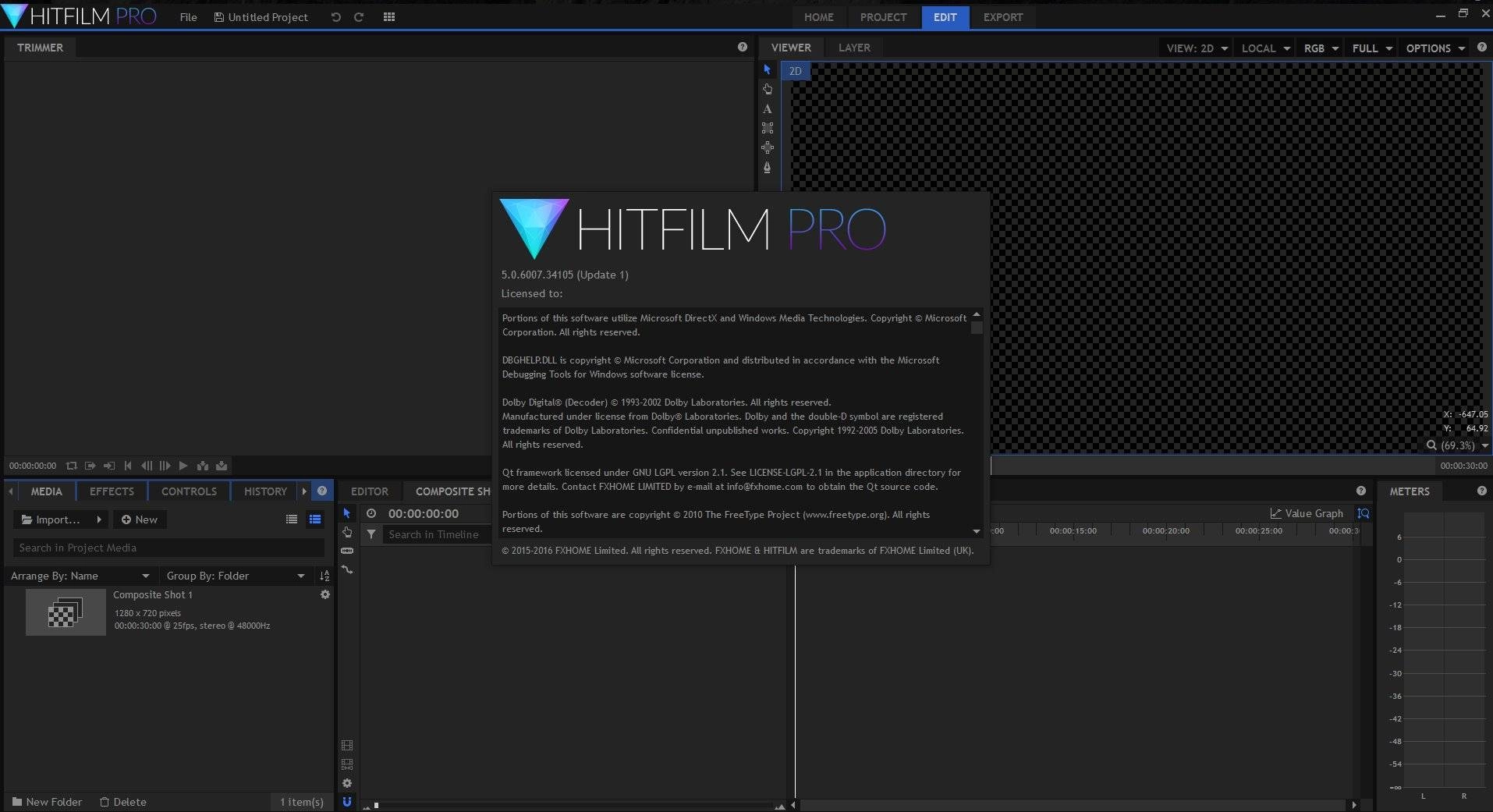Screen dimensions: 1493x812
Task: Switch media panel to list view
Action: [292, 519]
